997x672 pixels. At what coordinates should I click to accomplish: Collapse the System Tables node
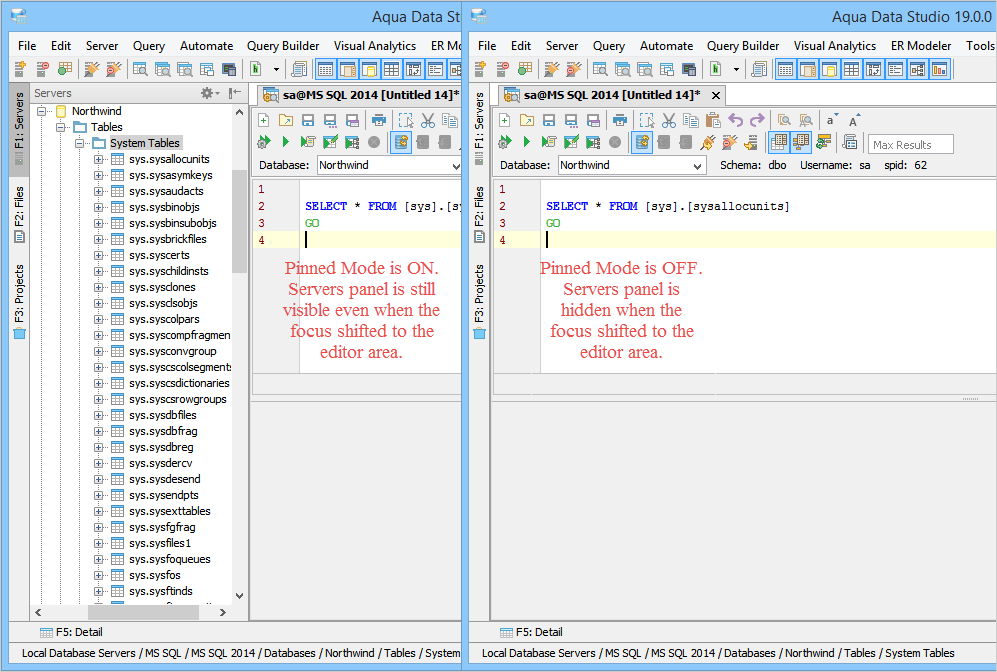[80, 143]
